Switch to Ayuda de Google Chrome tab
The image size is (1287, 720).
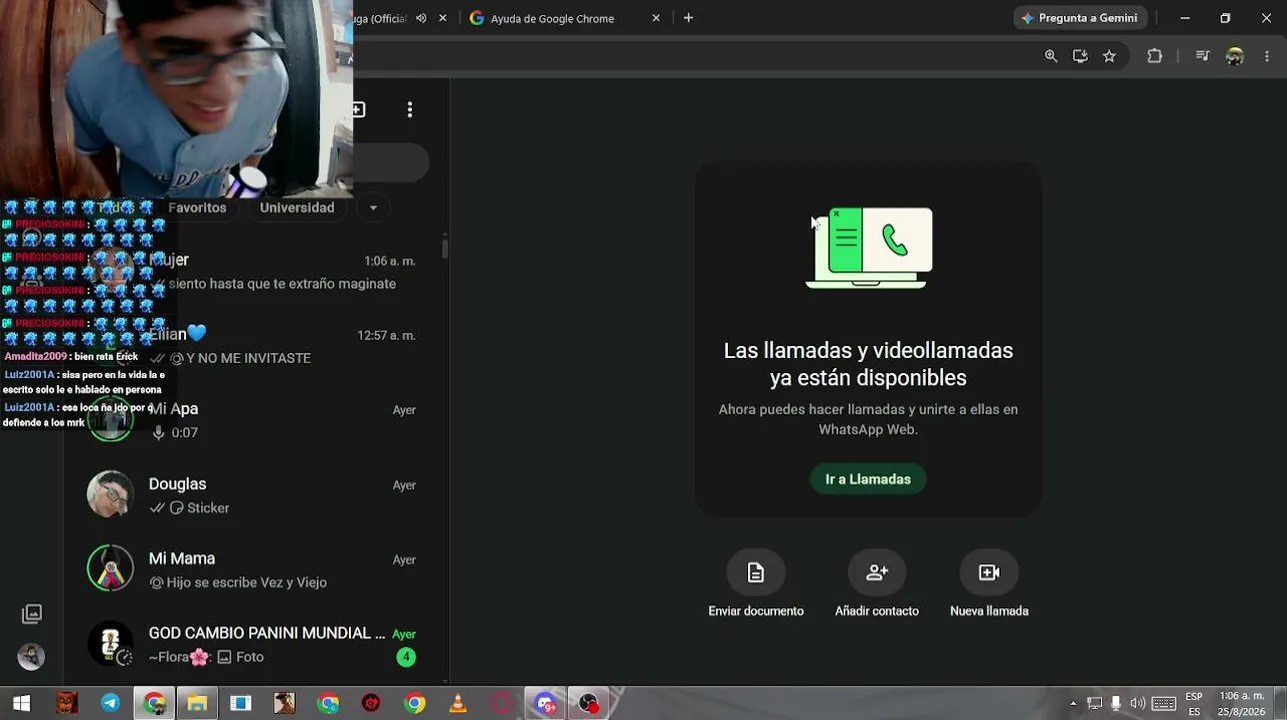(565, 18)
